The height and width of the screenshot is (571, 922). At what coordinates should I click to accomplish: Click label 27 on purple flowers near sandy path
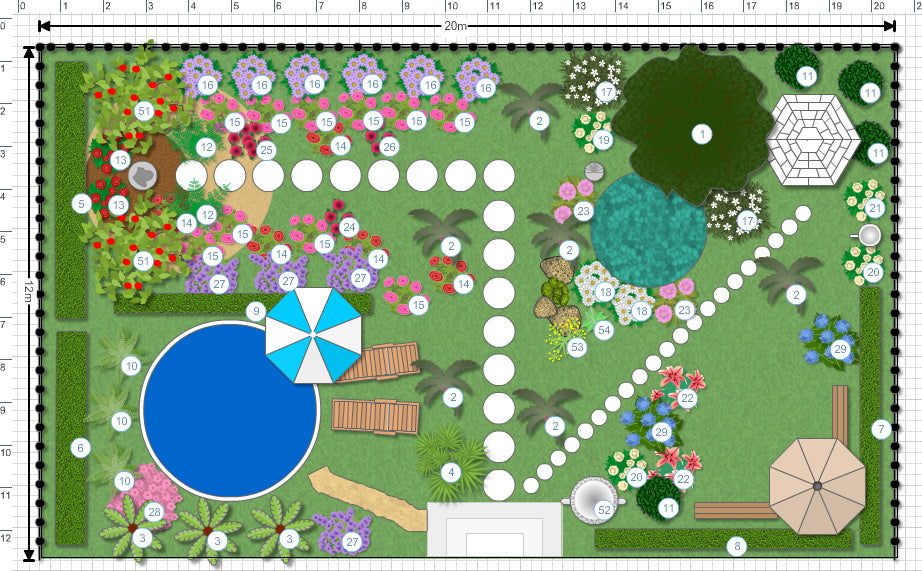352,542
